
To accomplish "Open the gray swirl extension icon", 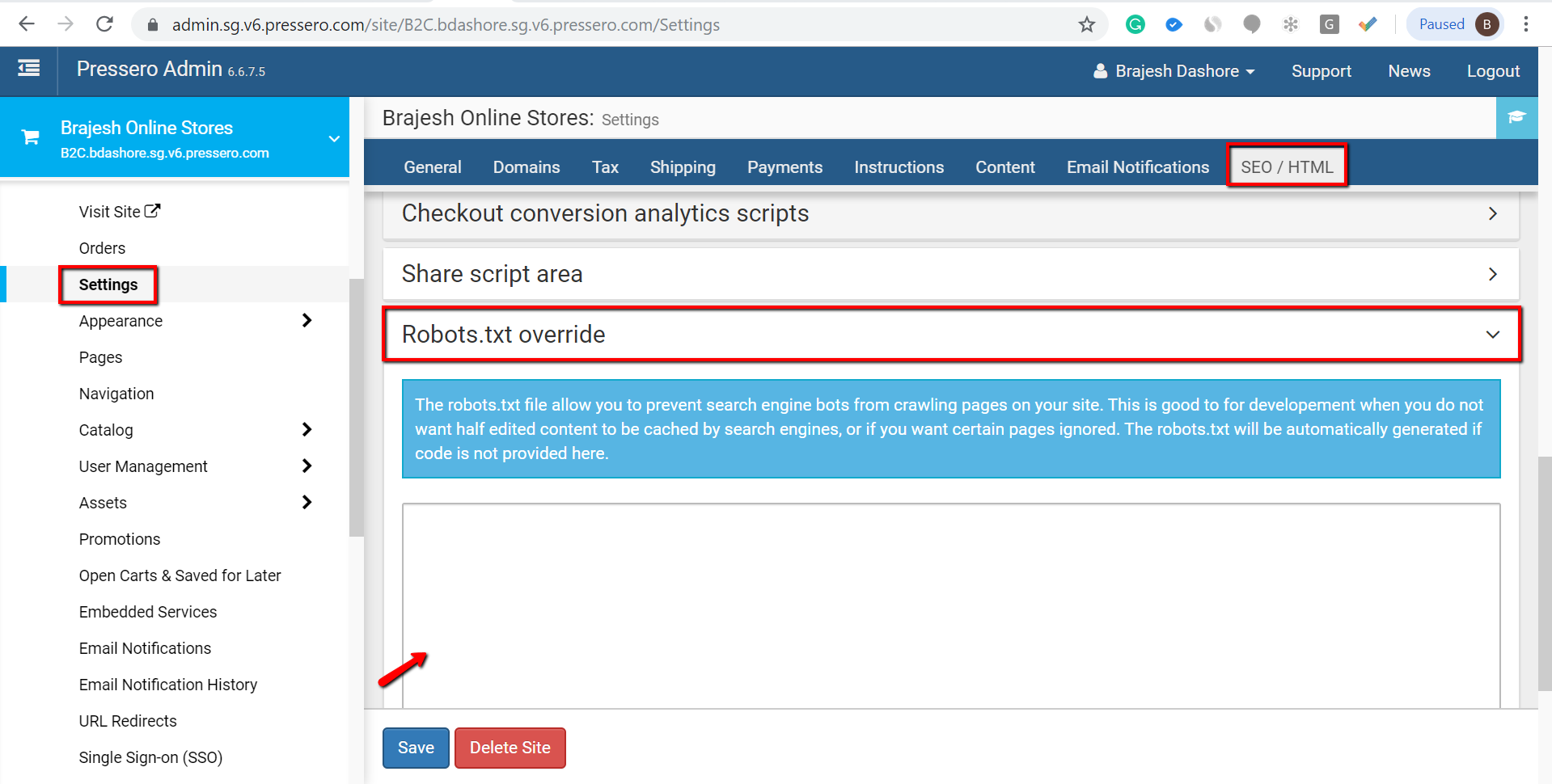I will (1213, 24).
